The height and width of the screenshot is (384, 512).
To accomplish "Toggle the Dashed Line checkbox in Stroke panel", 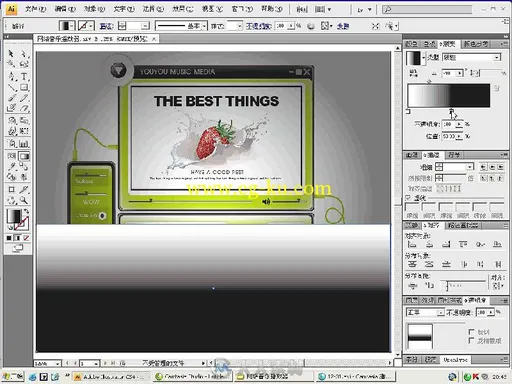I will [408, 198].
